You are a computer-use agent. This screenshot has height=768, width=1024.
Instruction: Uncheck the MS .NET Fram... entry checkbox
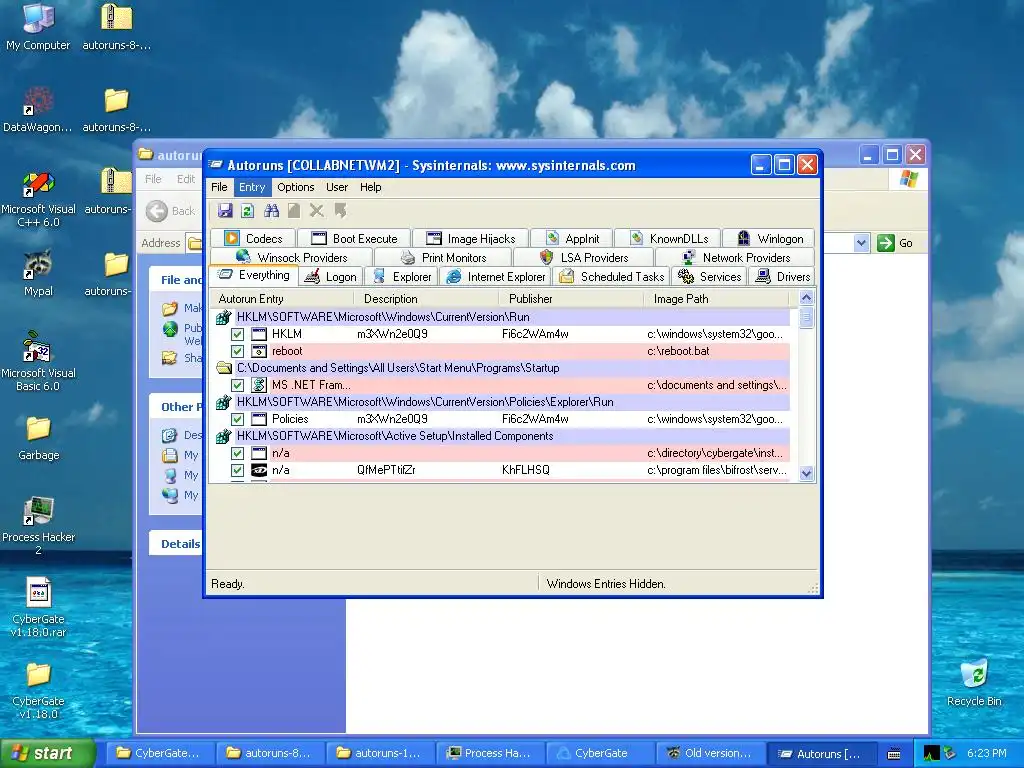(238, 385)
